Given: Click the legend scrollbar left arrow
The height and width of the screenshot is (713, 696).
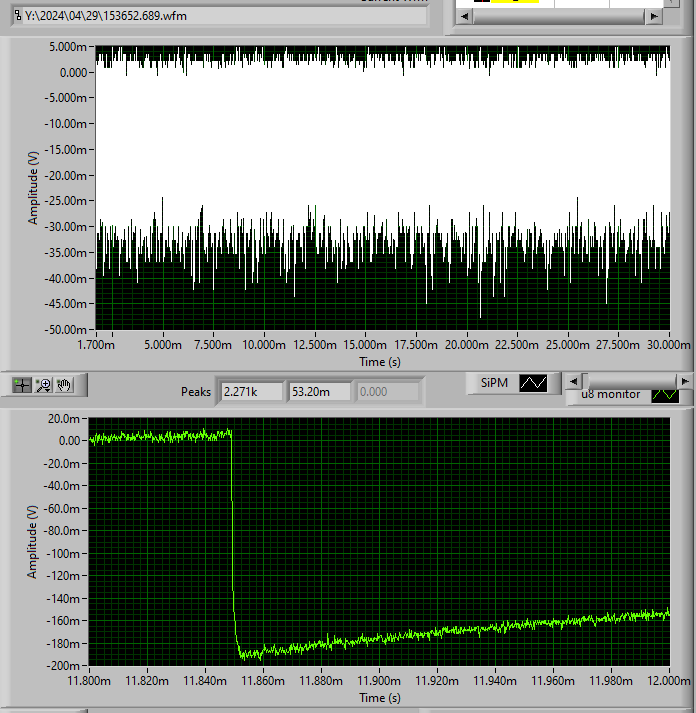Looking at the screenshot, I should [572, 381].
